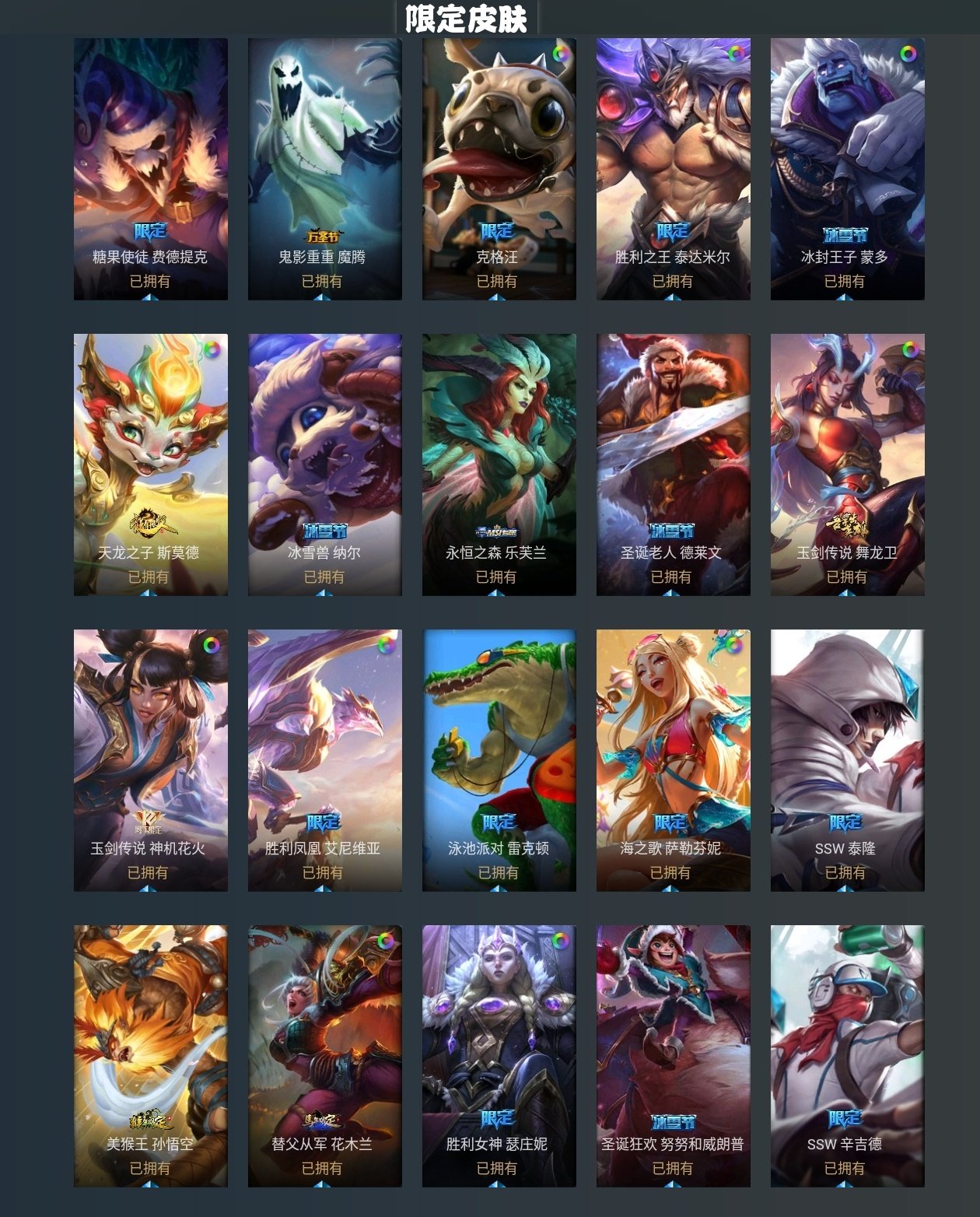
Task: Open the 海之歌 萨勒芬妮 skin card
Action: coord(674,760)
